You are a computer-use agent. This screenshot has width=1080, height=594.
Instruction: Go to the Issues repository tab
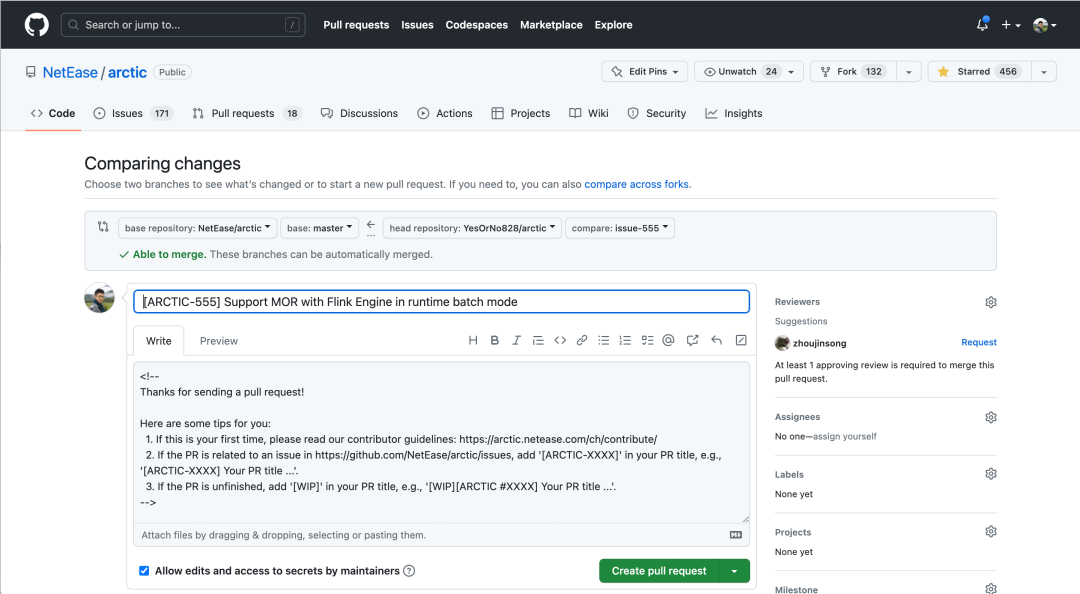[x=127, y=114]
